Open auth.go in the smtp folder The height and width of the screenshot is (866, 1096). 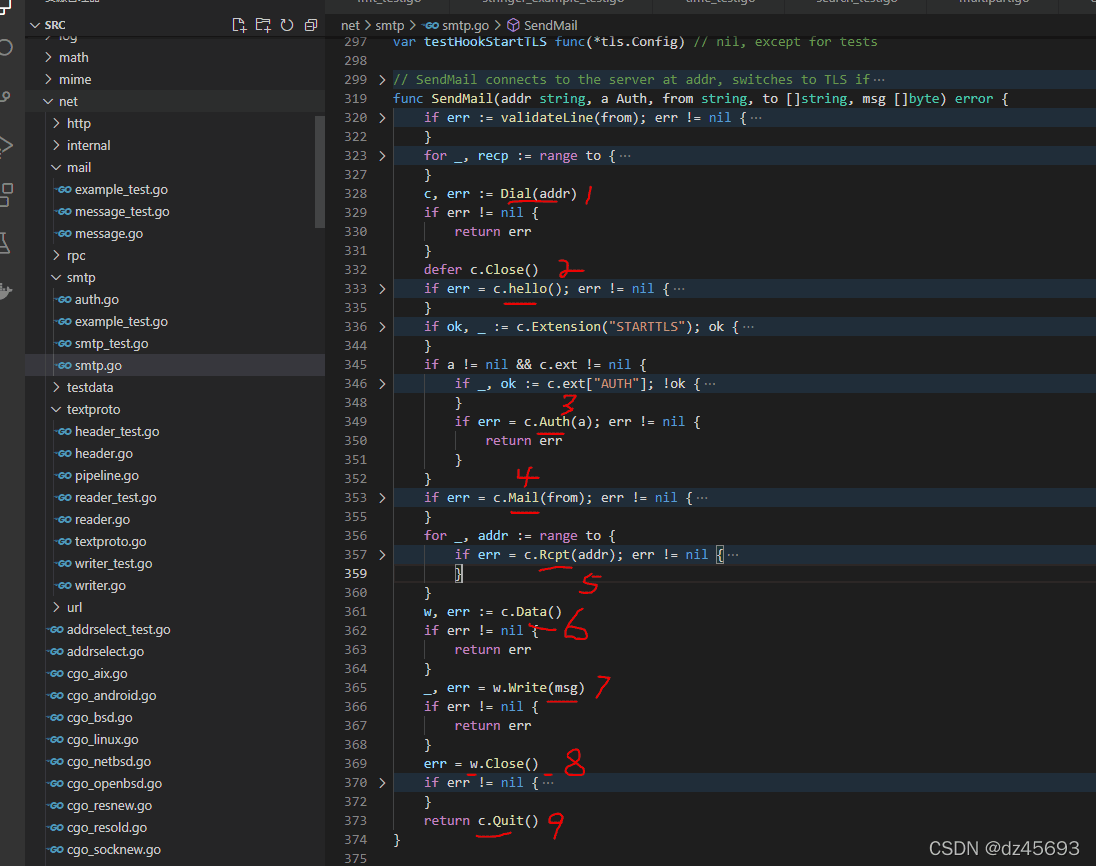[96, 299]
